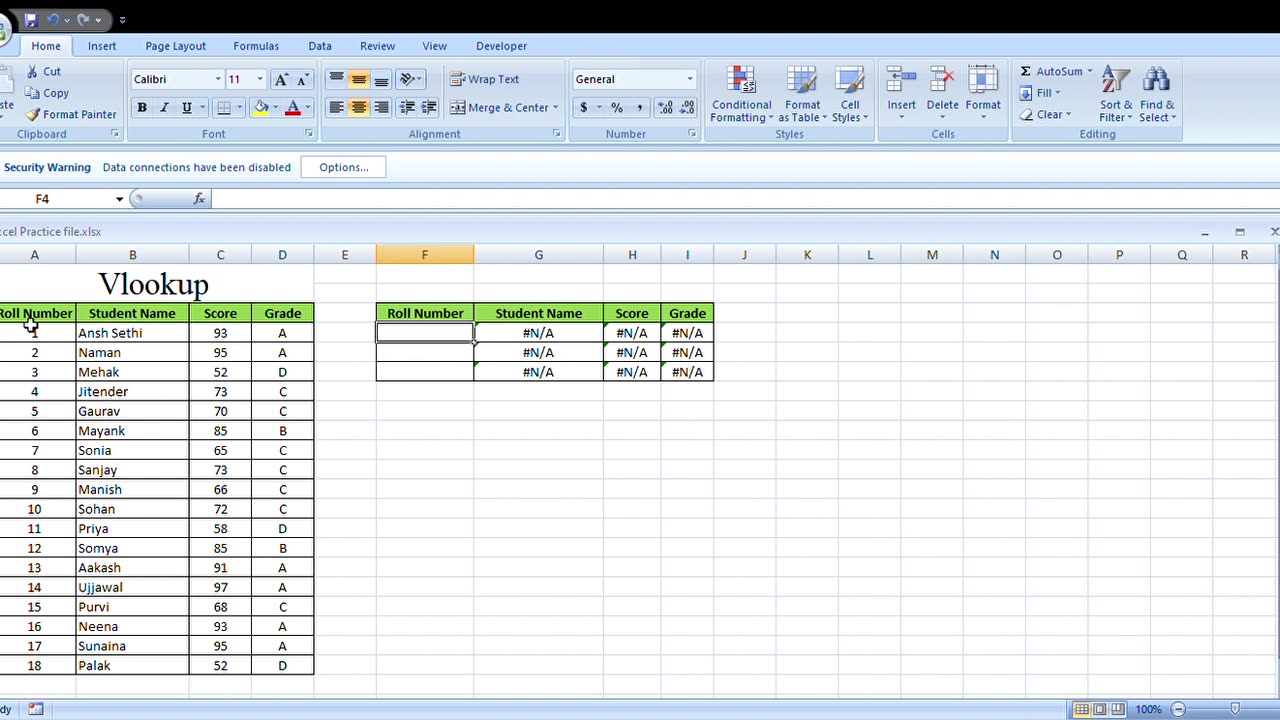
Task: Click the borders icon in Font group
Action: (224, 108)
